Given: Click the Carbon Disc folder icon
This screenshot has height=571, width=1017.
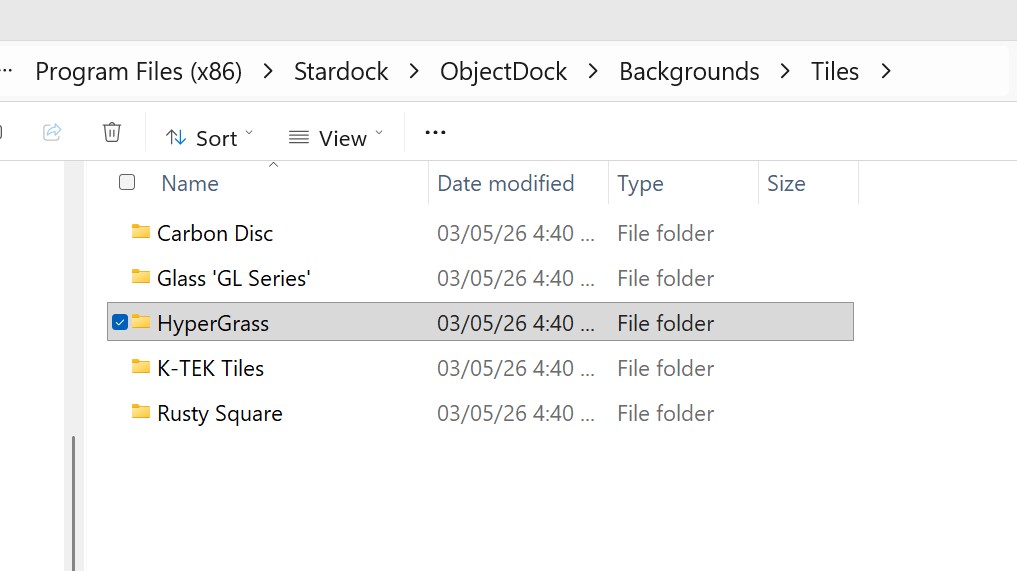Looking at the screenshot, I should tap(141, 233).
